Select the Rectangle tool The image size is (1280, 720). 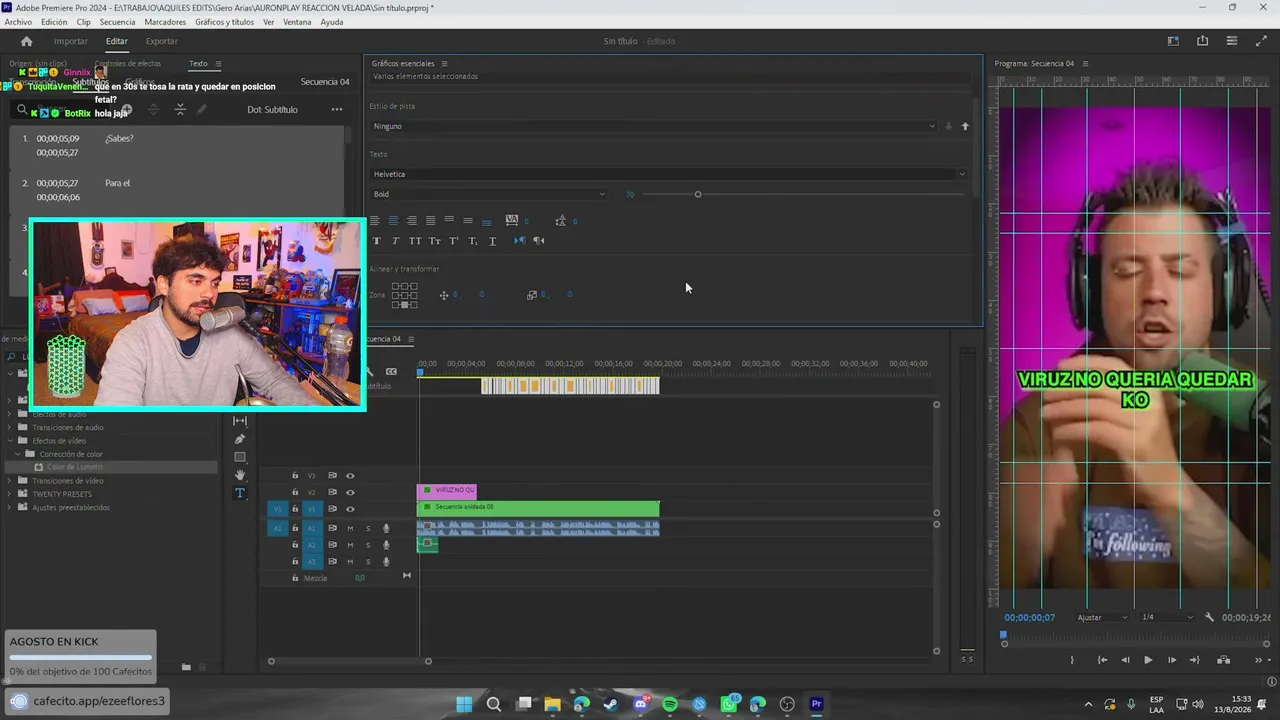(x=240, y=457)
